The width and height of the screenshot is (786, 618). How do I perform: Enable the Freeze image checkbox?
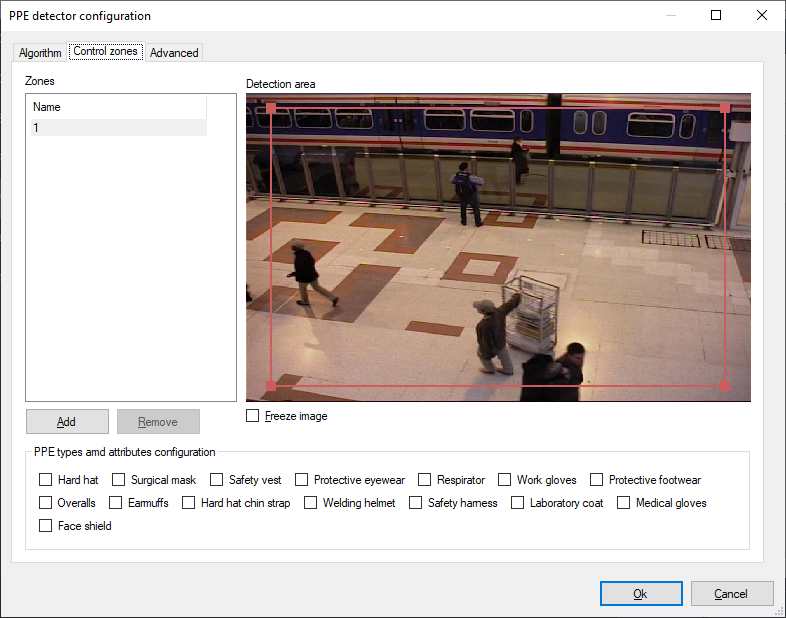click(253, 416)
